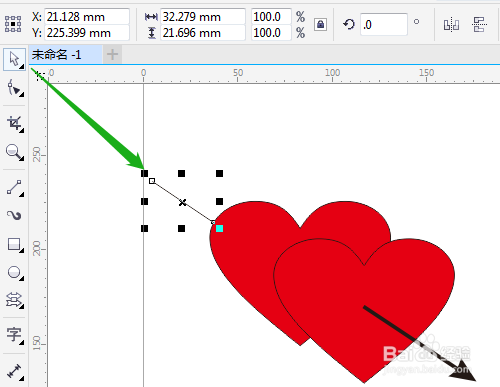Select the Parallel Dimension tool
500x387 pixels.
[x=14, y=371]
